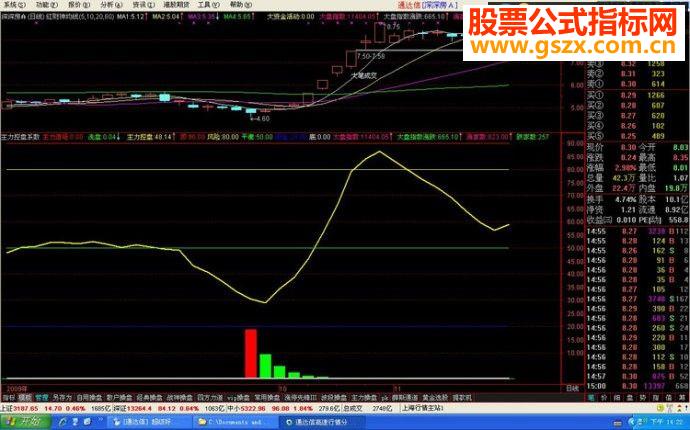Switch to the 通达信 taskbar window
This screenshot has height=430, width=690.
pos(148,423)
